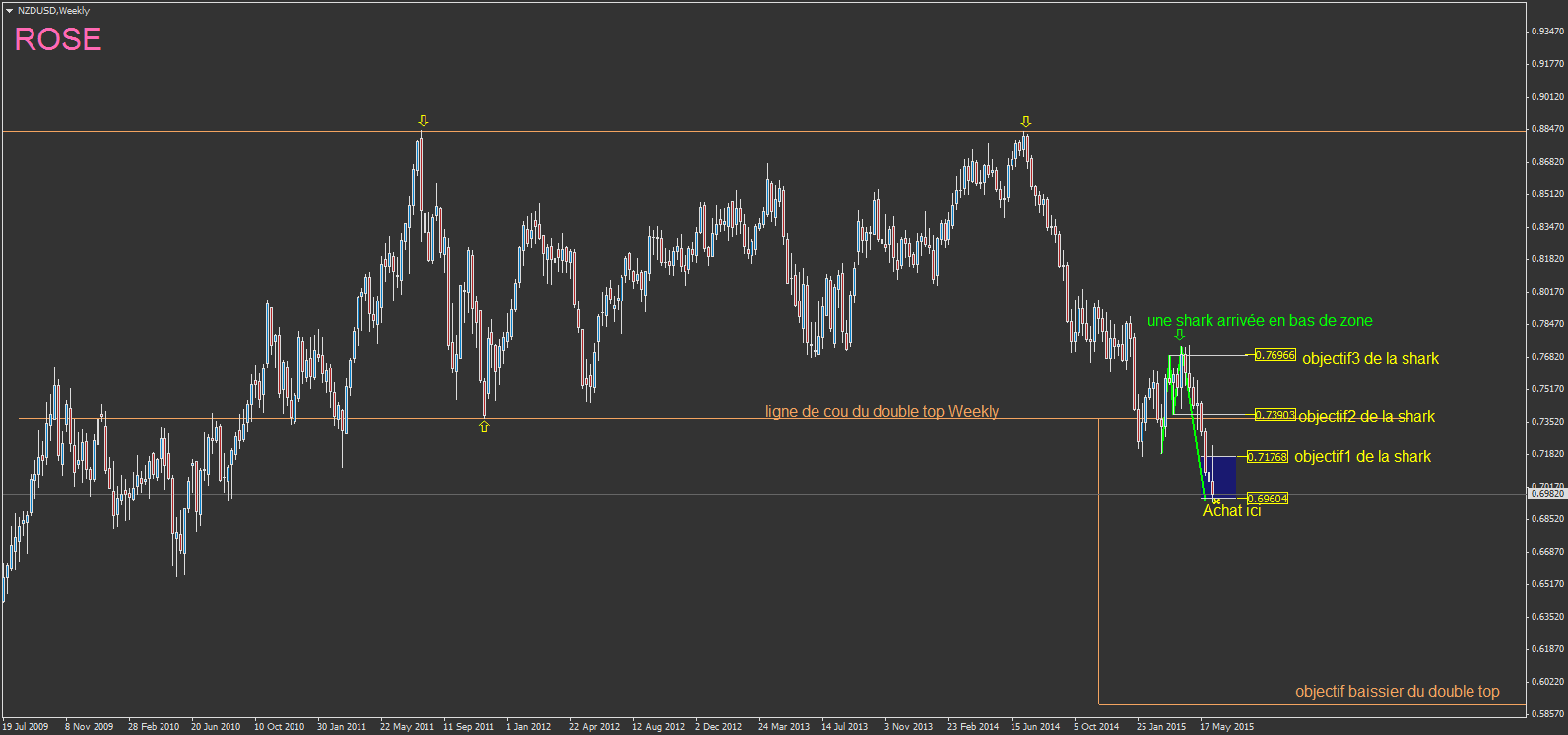Click the '19 Jul 2009' date on the time axis

(26, 727)
